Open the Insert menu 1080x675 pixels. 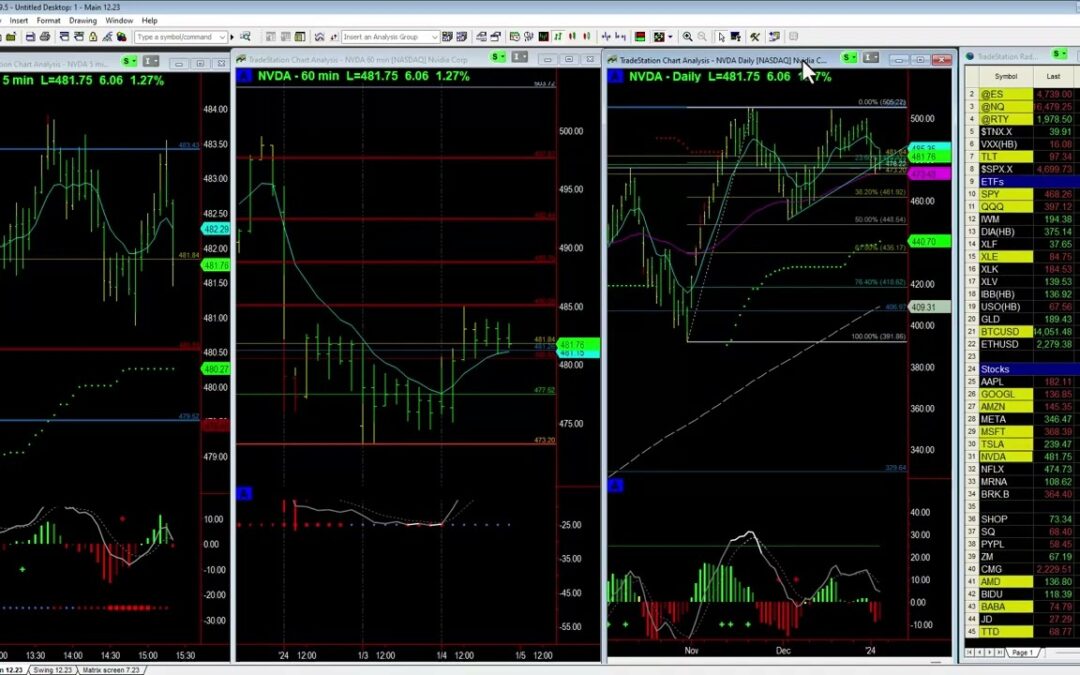(x=19, y=21)
